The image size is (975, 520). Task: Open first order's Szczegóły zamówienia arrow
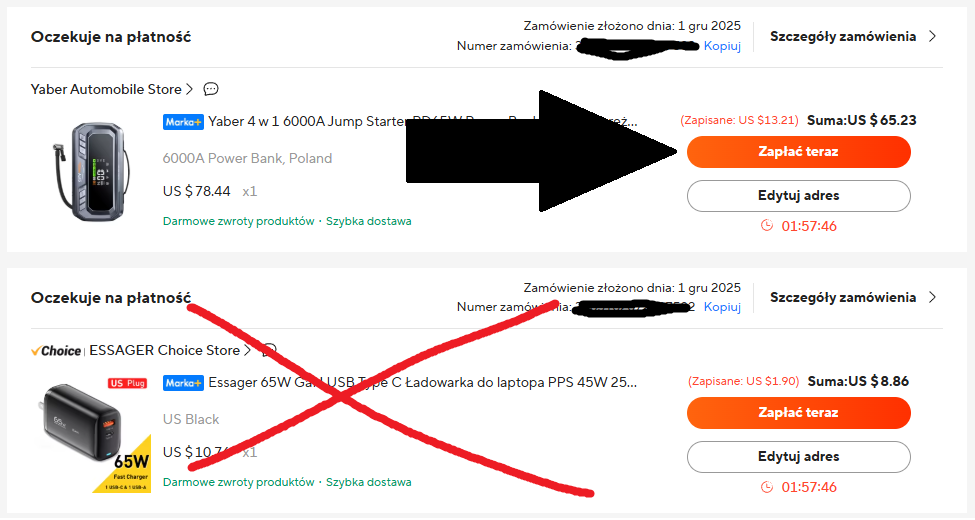(x=932, y=36)
